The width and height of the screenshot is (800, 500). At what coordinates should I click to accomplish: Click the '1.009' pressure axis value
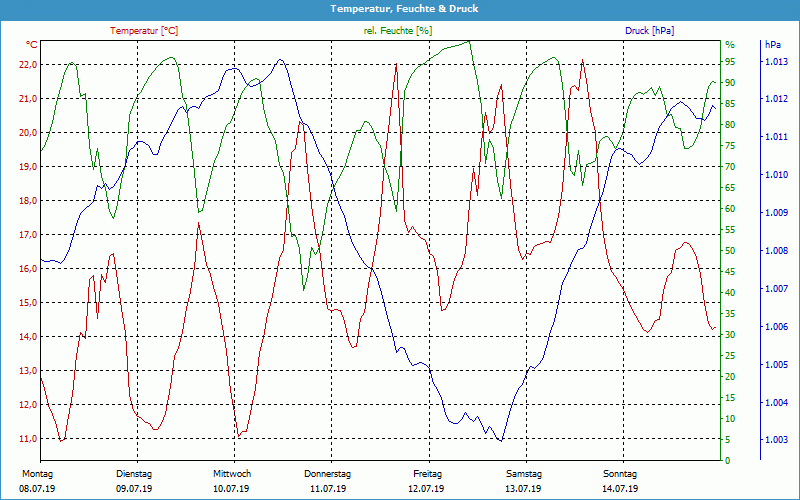776,213
